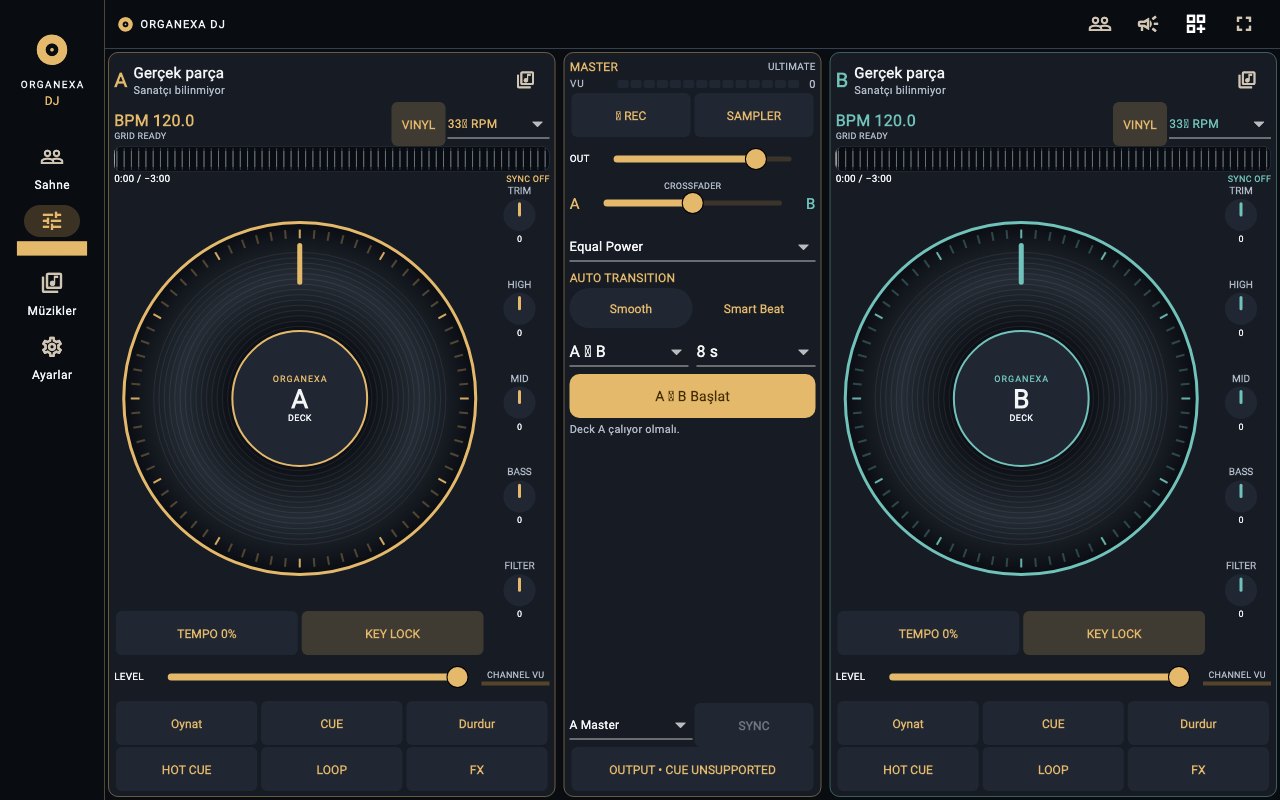Click Deck A waveform overview strip
1280x800 pixels.
331,159
